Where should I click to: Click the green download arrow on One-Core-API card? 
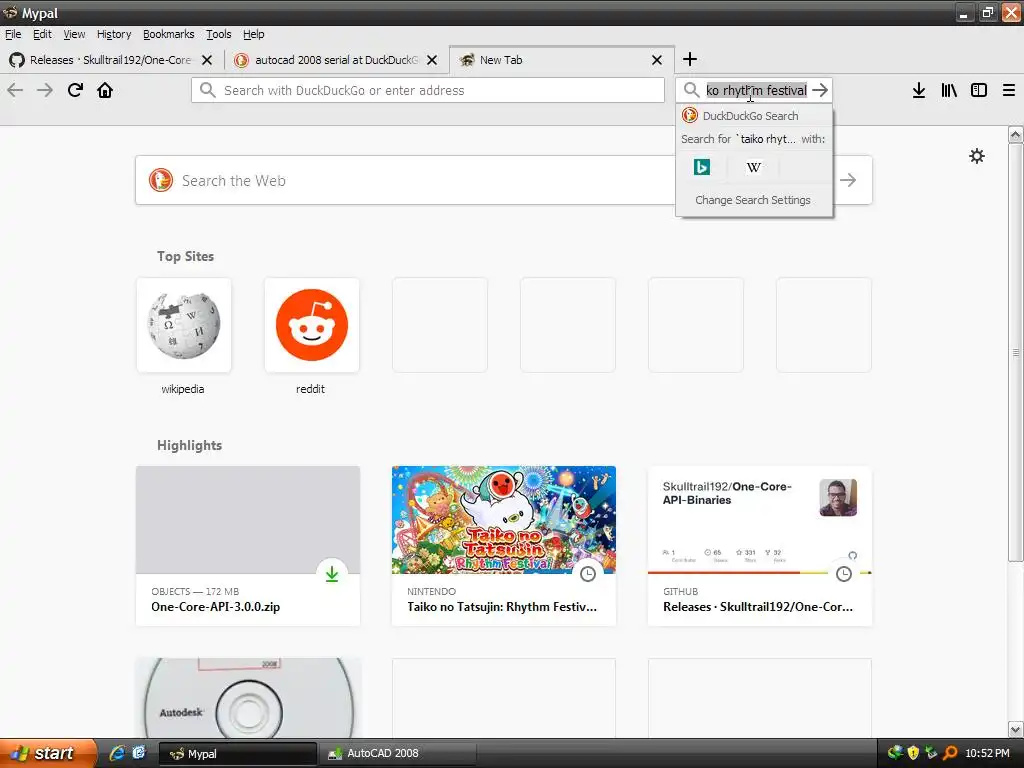(x=332, y=573)
